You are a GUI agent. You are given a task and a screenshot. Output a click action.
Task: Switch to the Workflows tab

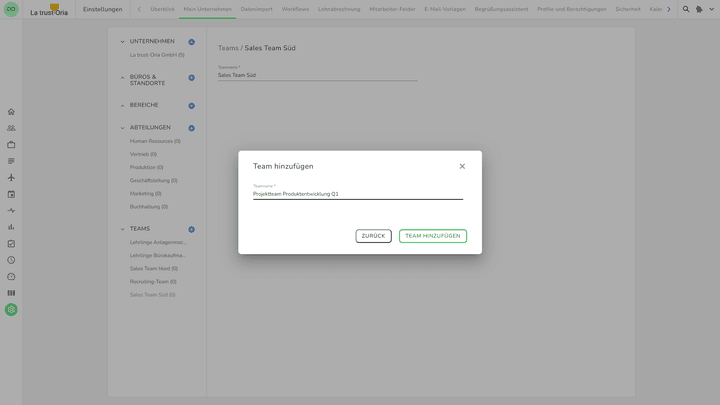pos(295,9)
